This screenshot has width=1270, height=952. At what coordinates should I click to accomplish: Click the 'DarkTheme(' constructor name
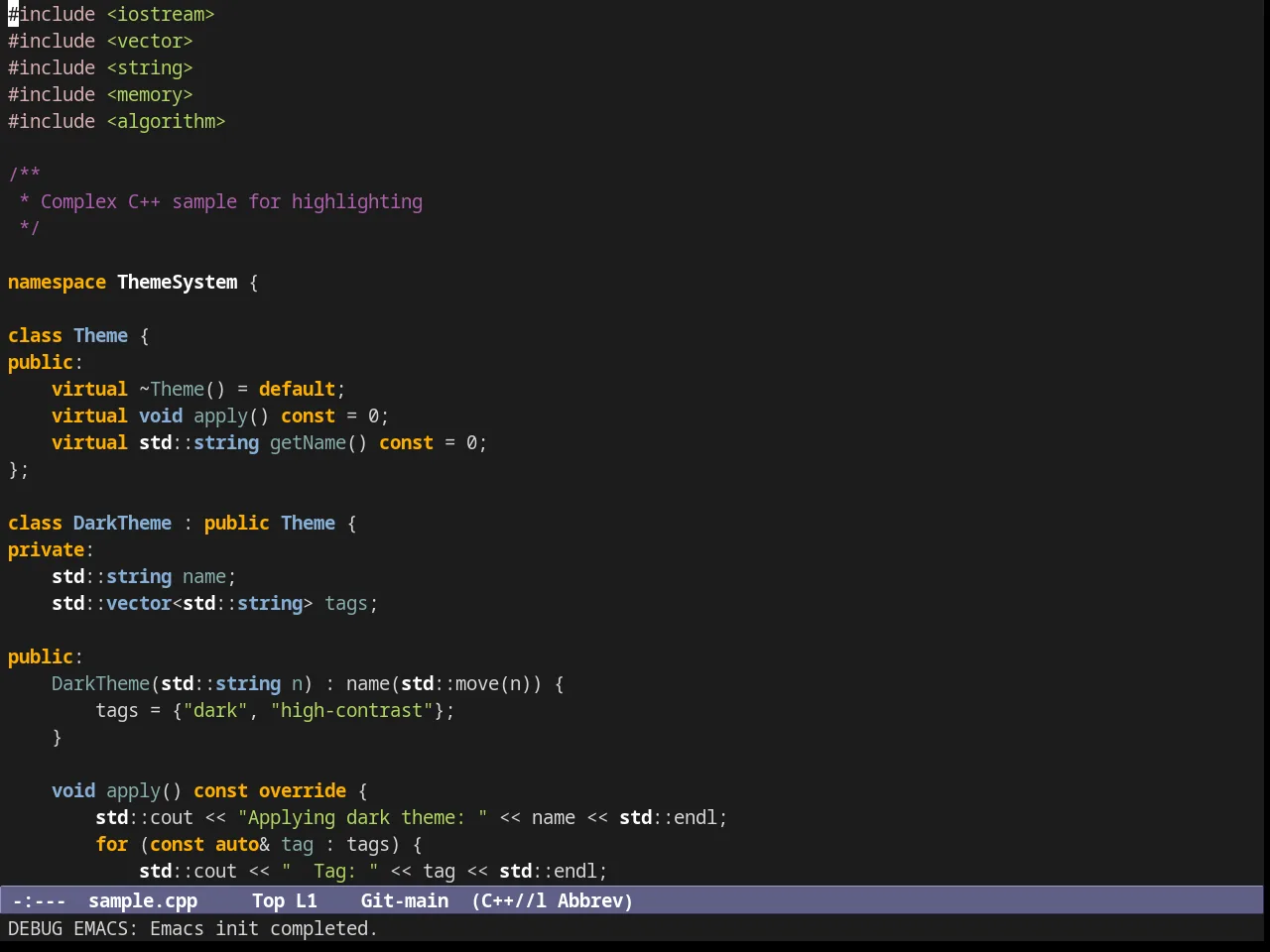point(106,683)
